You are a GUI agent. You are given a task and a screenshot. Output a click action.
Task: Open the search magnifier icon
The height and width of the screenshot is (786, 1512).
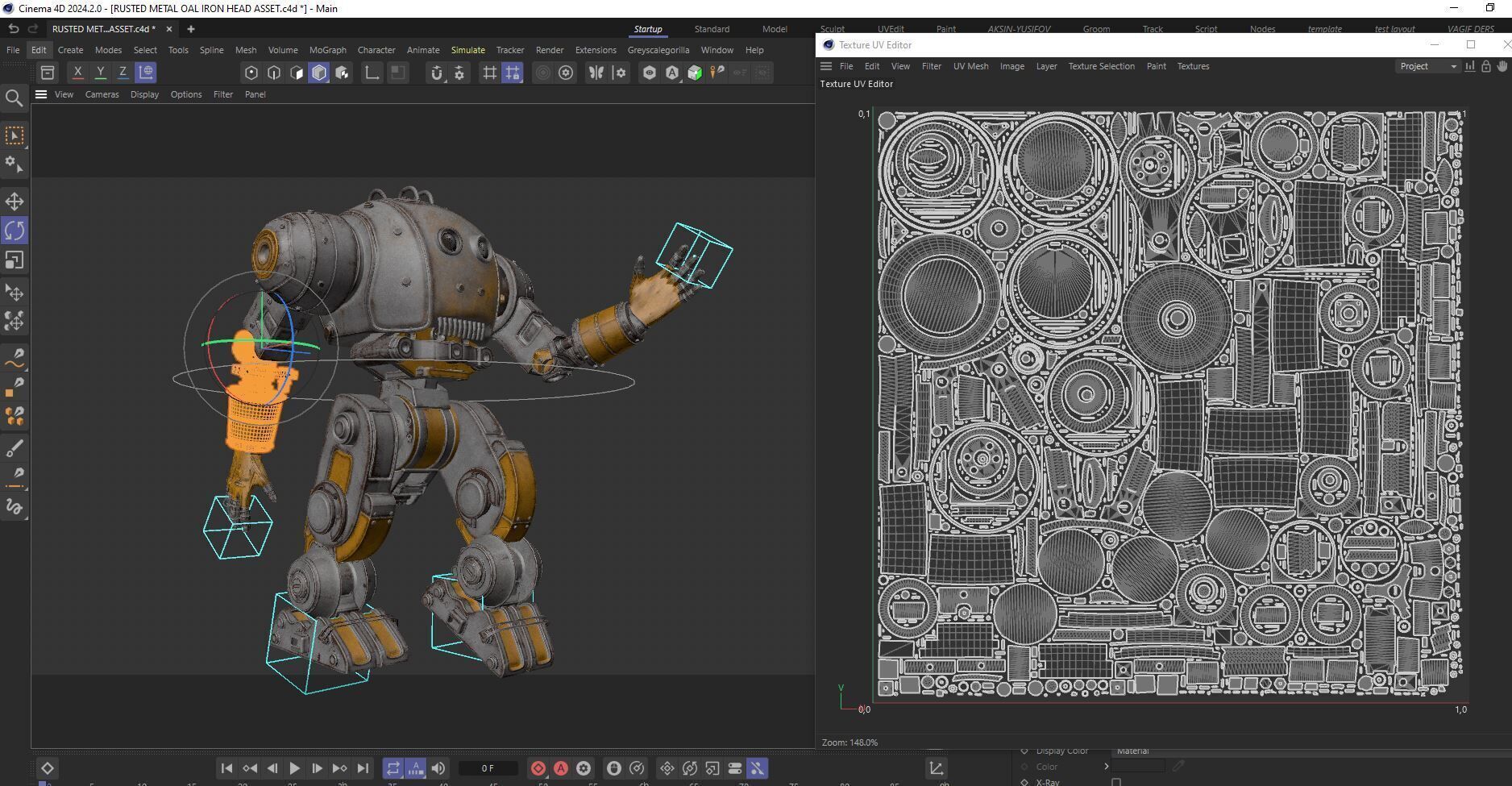[14, 99]
